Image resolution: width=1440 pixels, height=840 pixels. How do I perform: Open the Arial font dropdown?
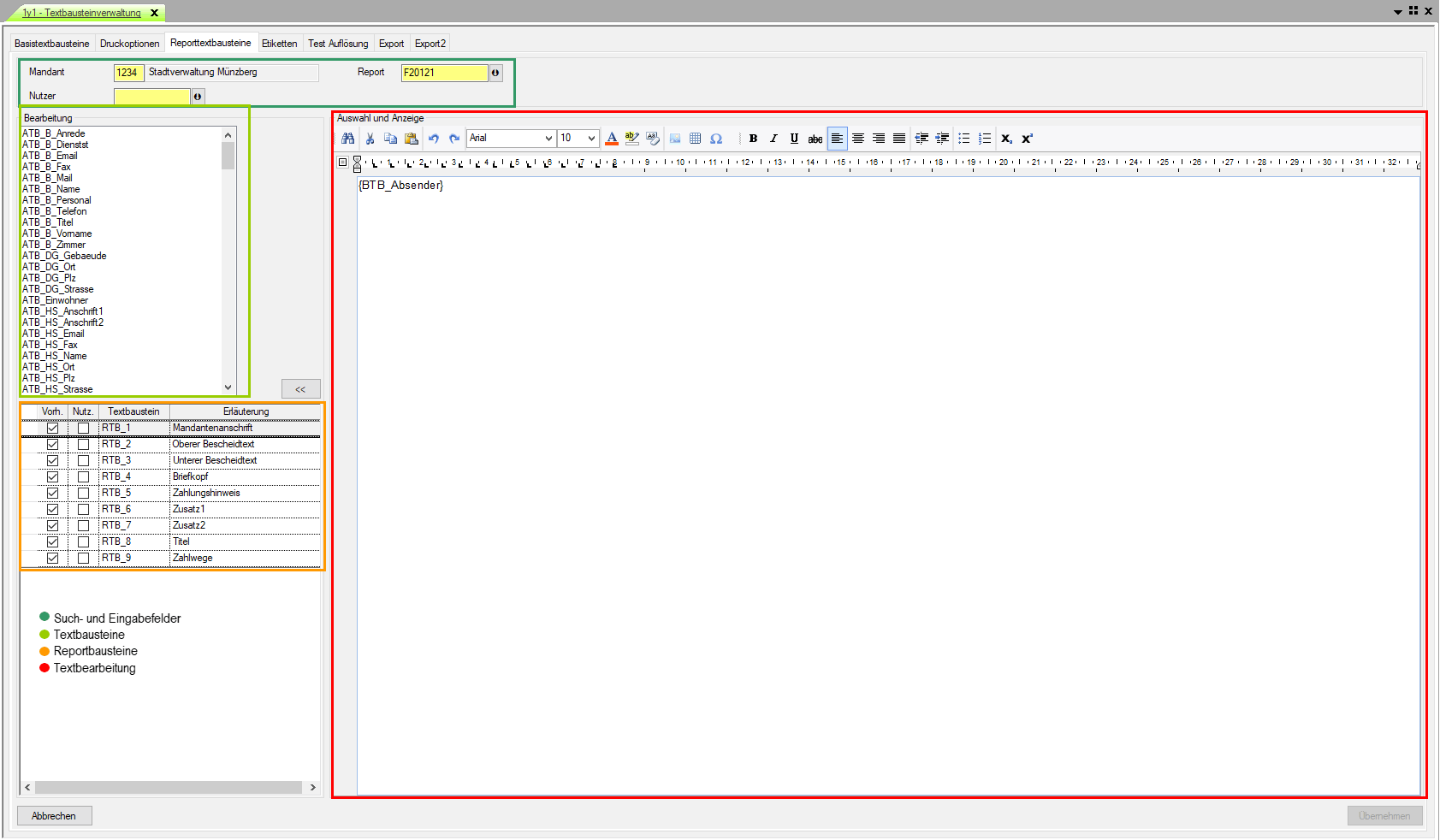point(548,139)
